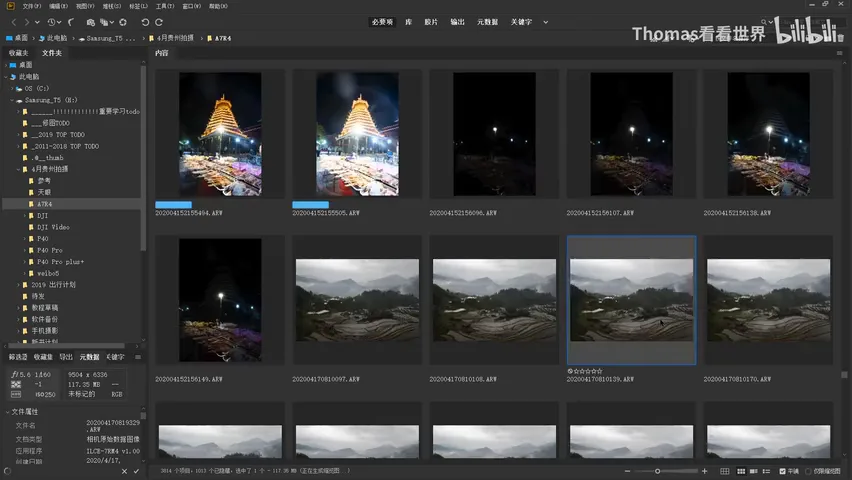Image resolution: width=852 pixels, height=480 pixels.
Task: Switch to lock grid thumbnail view icon
Action: click(x=724, y=471)
